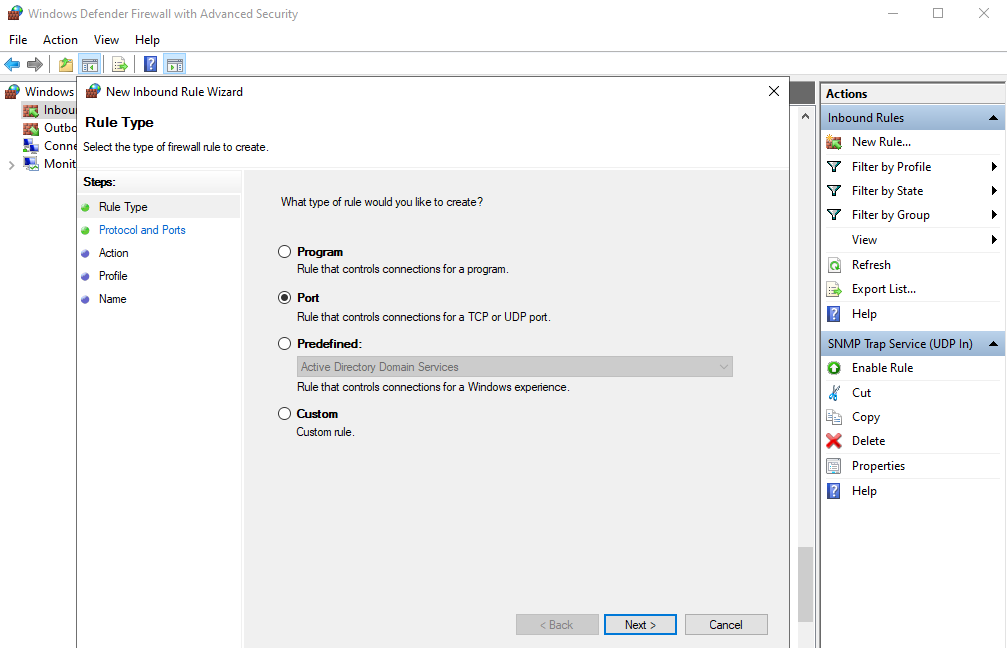1007x648 pixels.
Task: Click the Refresh action label
Action: click(x=871, y=265)
